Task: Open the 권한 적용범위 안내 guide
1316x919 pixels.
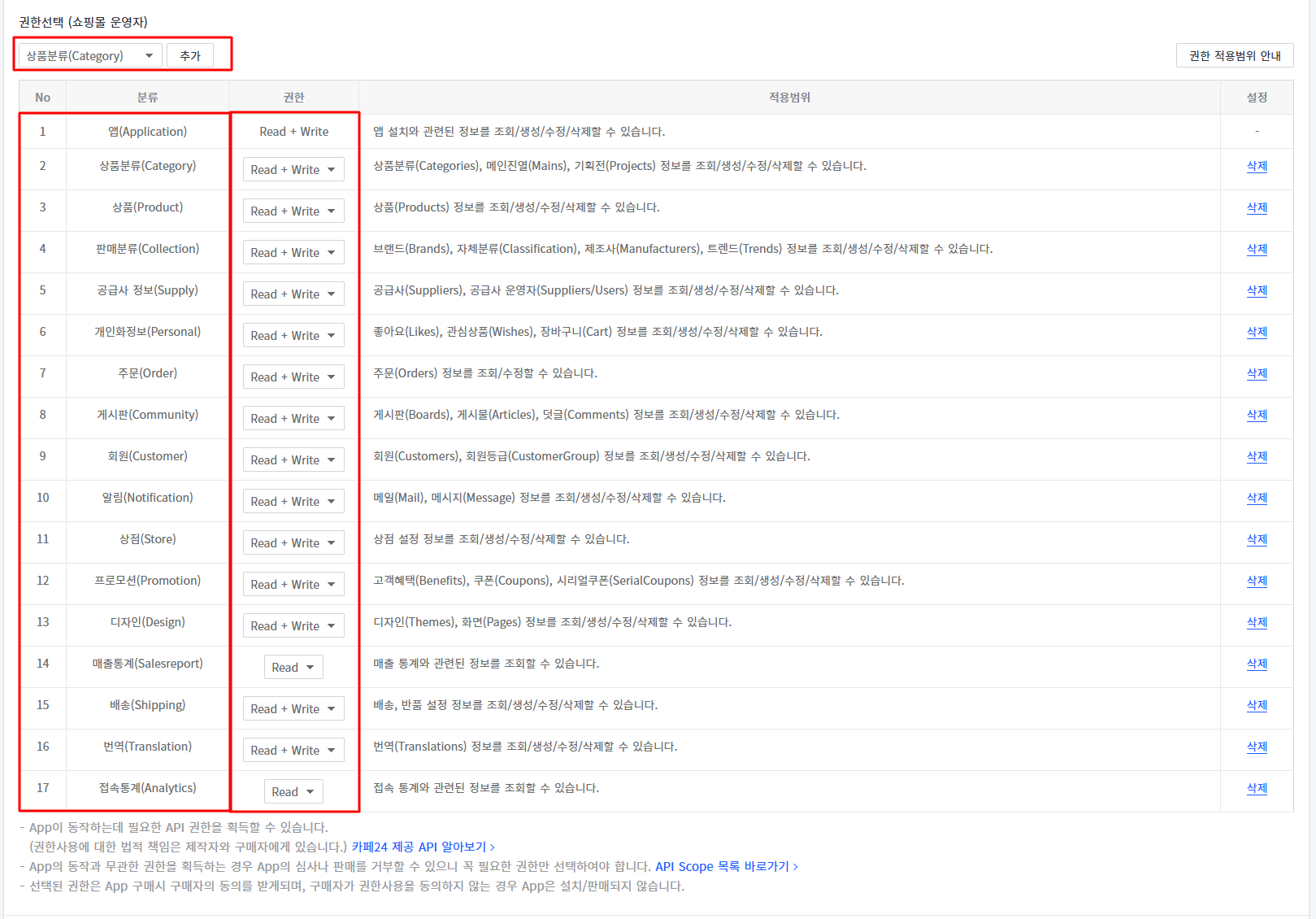Action: click(x=1234, y=56)
